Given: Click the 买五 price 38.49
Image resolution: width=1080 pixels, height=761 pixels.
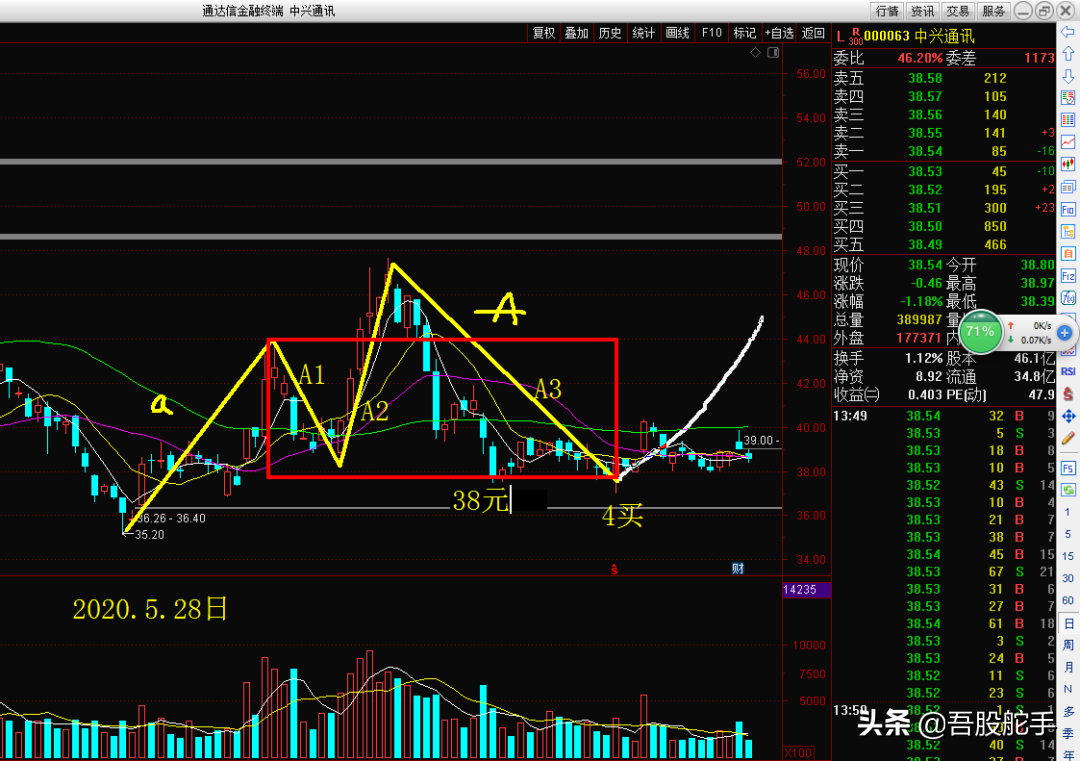Looking at the screenshot, I should tap(924, 244).
